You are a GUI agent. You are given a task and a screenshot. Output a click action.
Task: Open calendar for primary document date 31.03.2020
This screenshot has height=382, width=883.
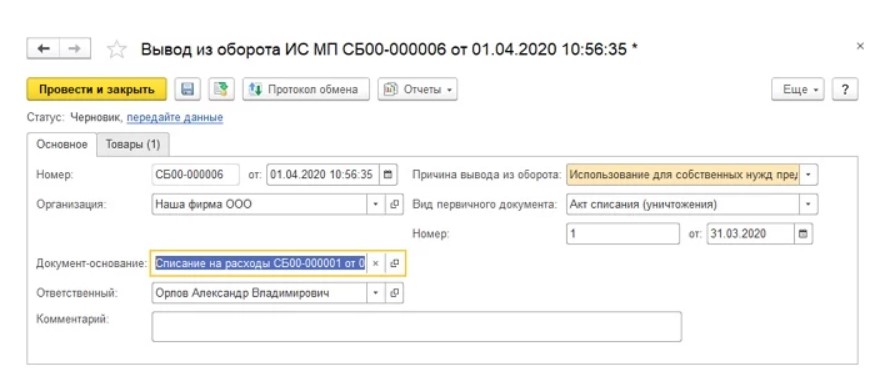pos(802,234)
